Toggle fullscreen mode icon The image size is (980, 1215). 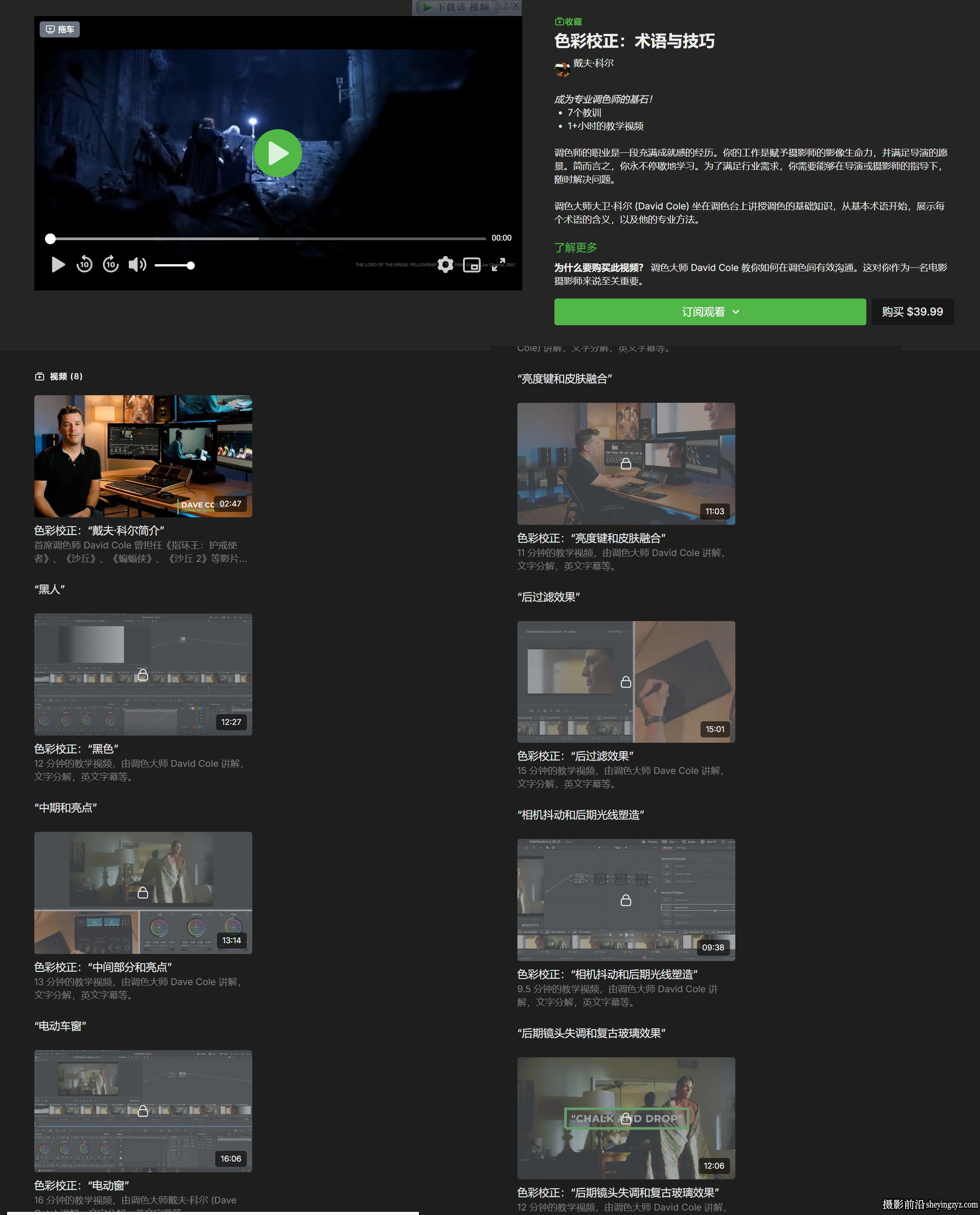(x=498, y=265)
